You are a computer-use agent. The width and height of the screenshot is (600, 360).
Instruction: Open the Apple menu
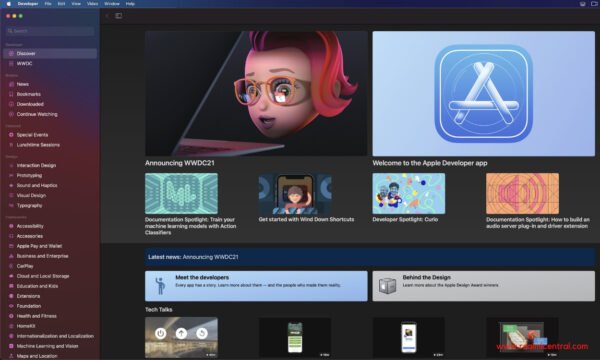tap(9, 4)
